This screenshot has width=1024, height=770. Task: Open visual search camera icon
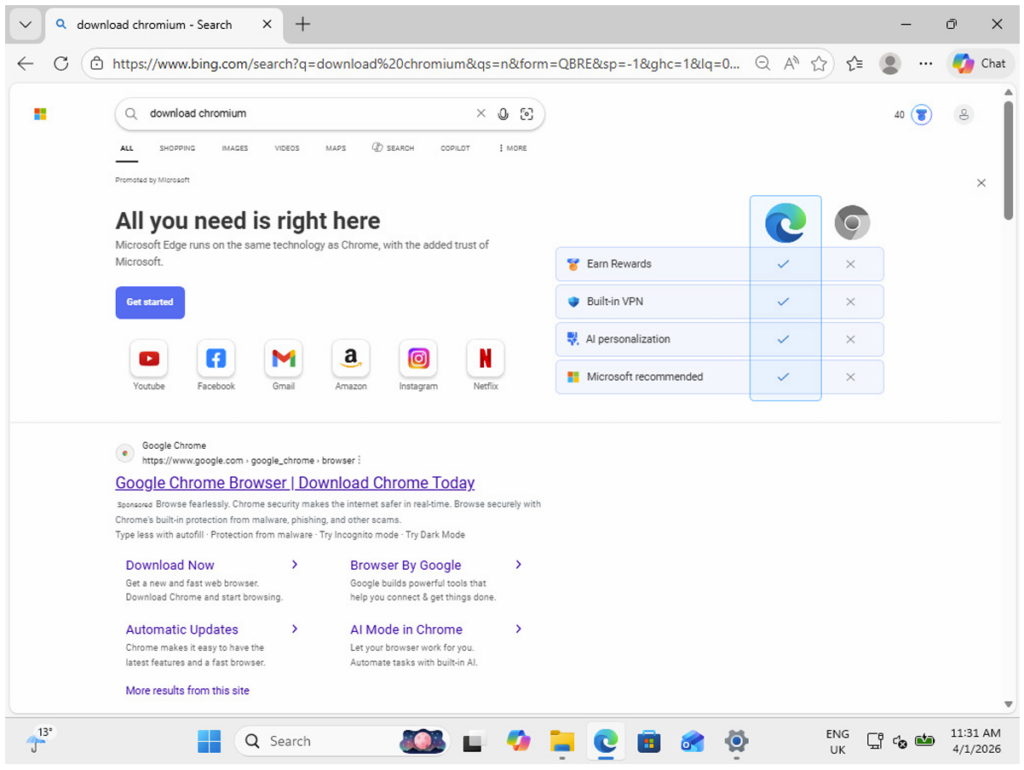click(x=526, y=114)
